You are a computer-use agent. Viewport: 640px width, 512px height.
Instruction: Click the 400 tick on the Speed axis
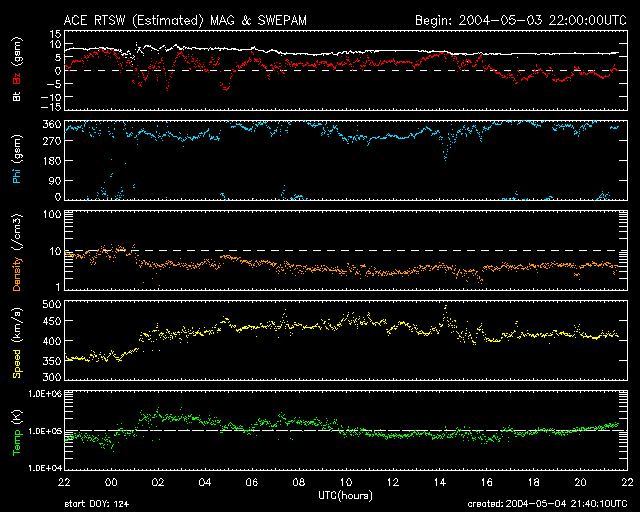[52, 341]
